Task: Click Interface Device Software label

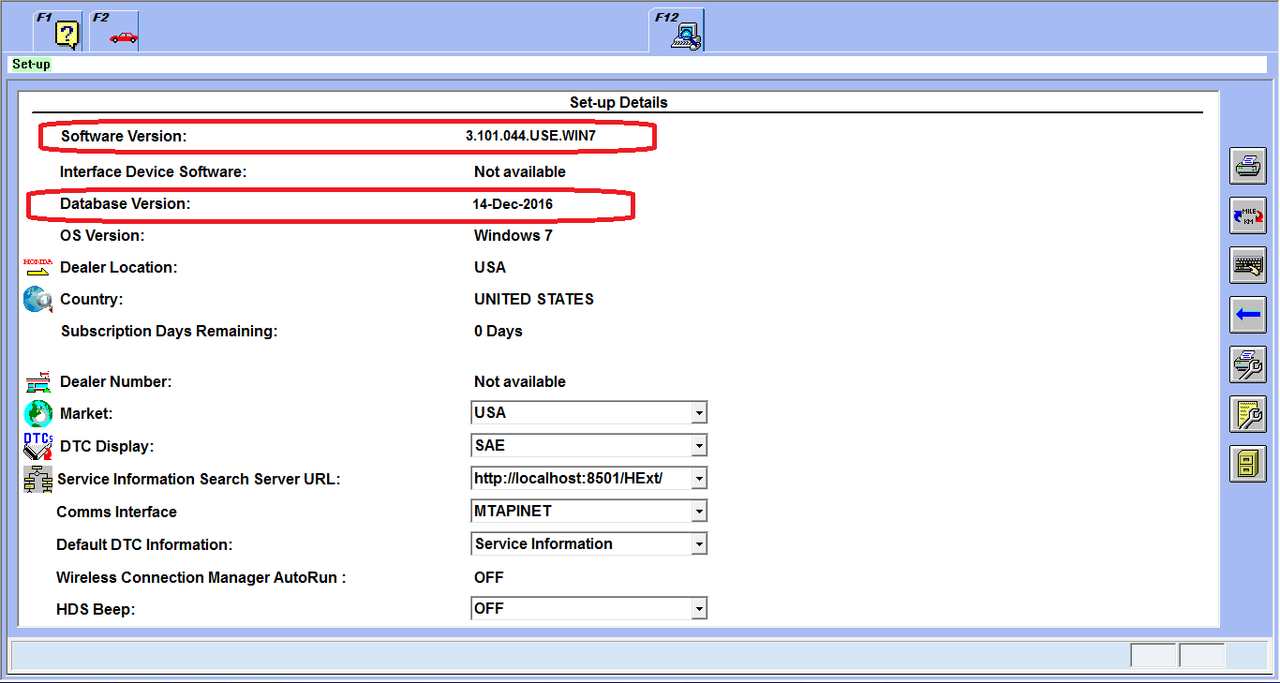Action: [x=153, y=172]
